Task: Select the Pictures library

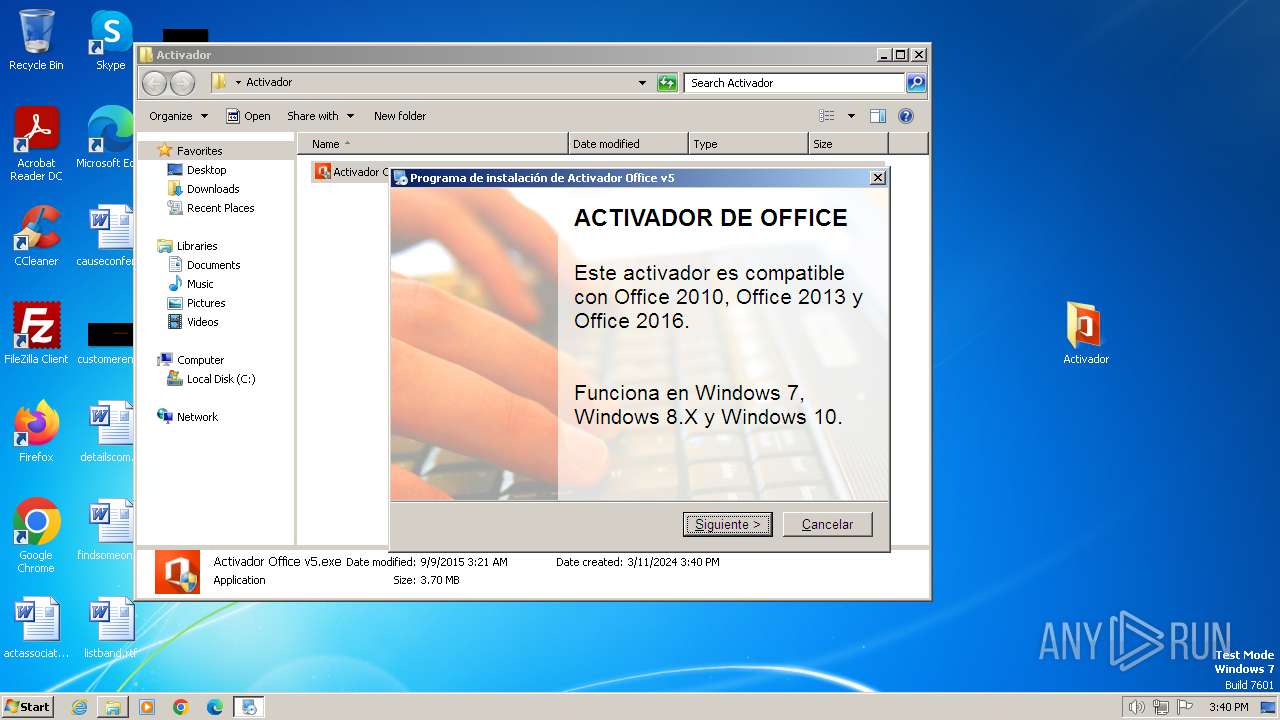Action: coord(205,303)
